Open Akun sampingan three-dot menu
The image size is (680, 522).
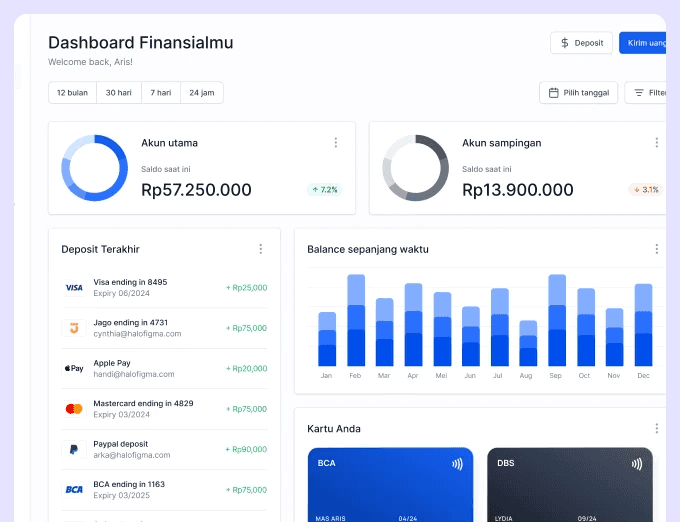point(657,143)
